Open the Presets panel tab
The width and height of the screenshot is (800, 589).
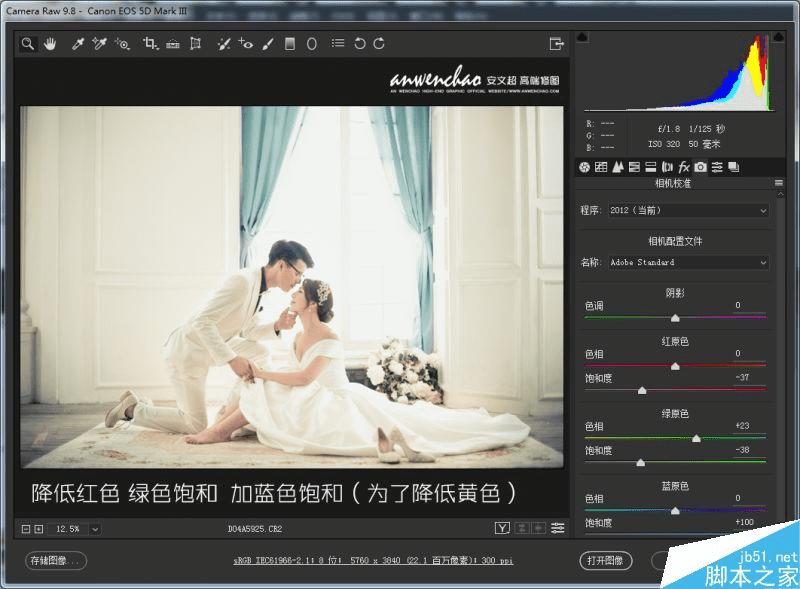717,167
